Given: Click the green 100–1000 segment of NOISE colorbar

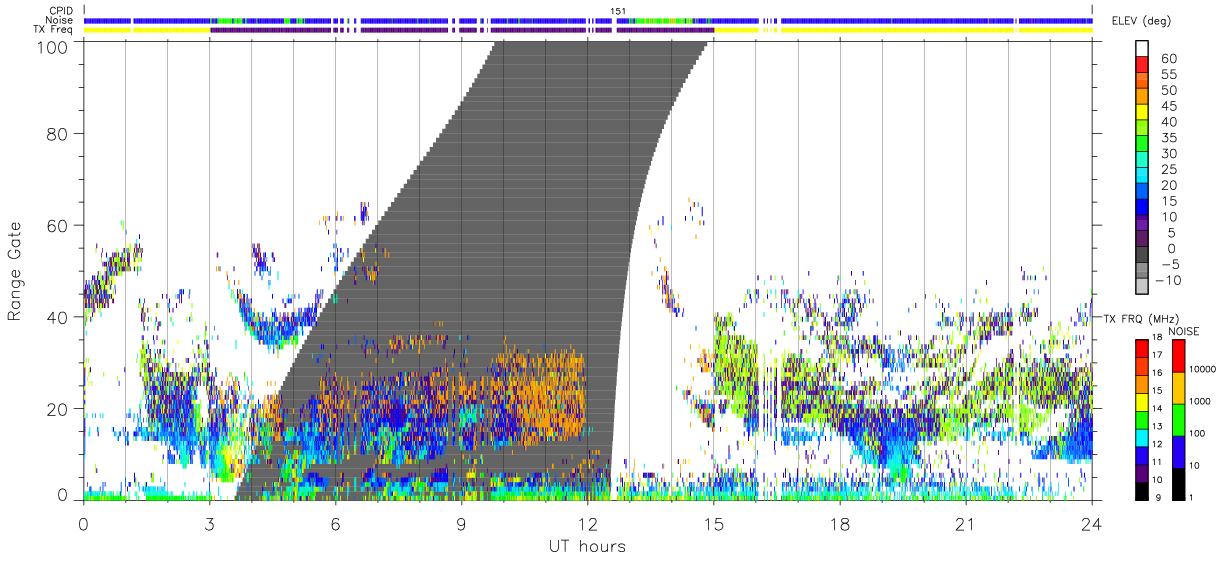Looking at the screenshot, I should coord(1177,420).
